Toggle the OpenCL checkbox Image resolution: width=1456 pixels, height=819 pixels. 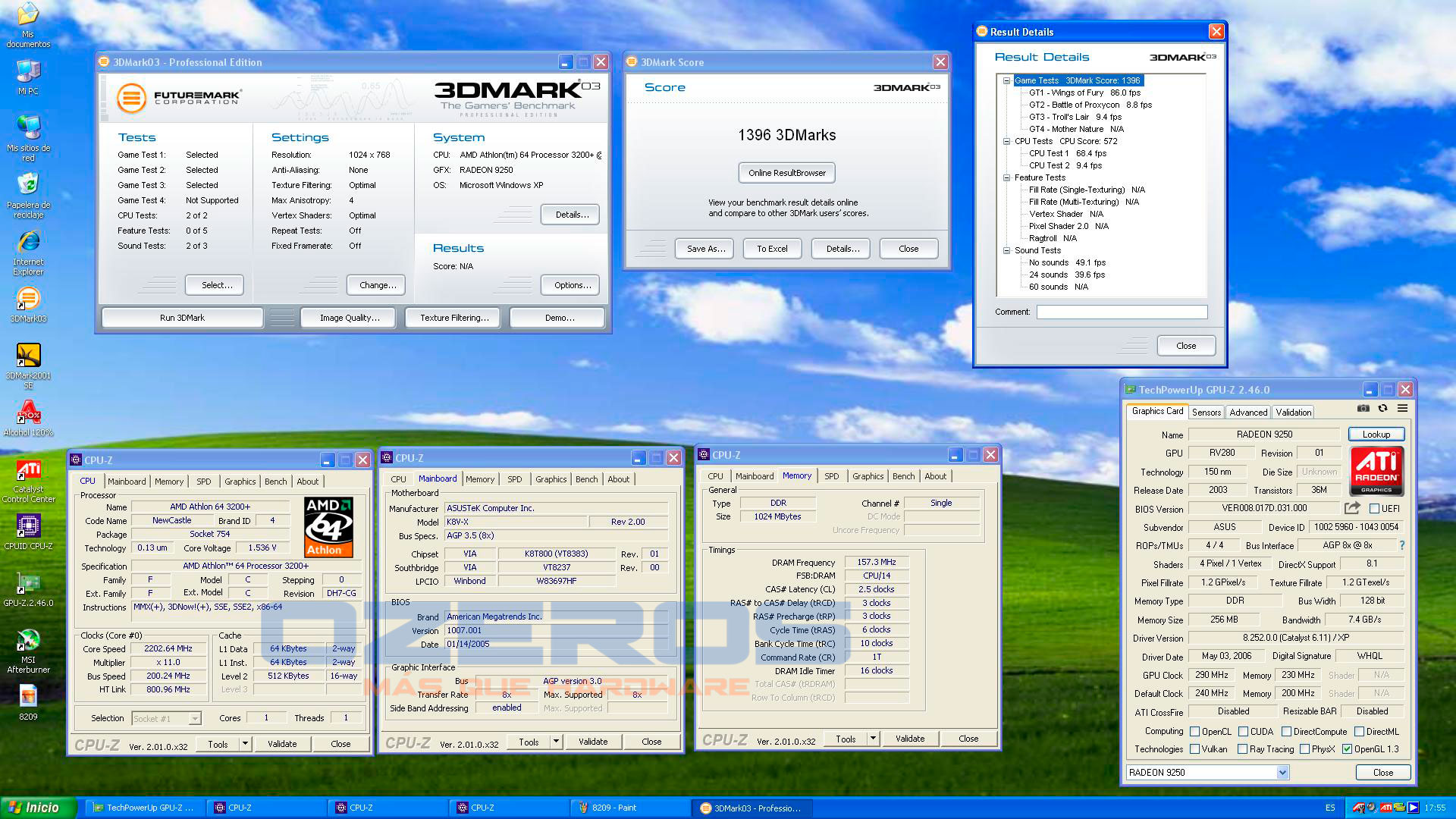pyautogui.click(x=1195, y=732)
